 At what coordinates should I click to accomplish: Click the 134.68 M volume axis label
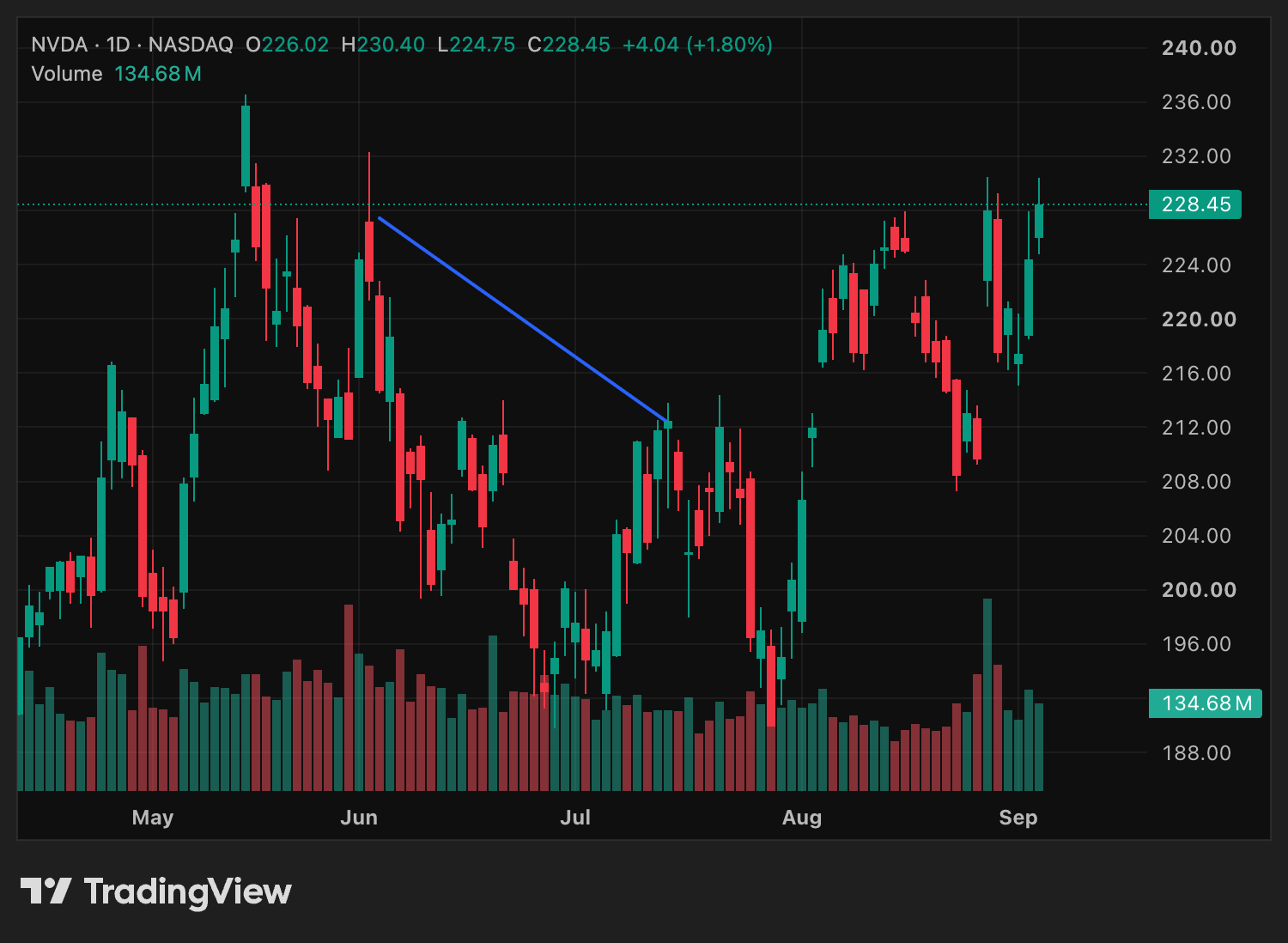coord(1206,703)
